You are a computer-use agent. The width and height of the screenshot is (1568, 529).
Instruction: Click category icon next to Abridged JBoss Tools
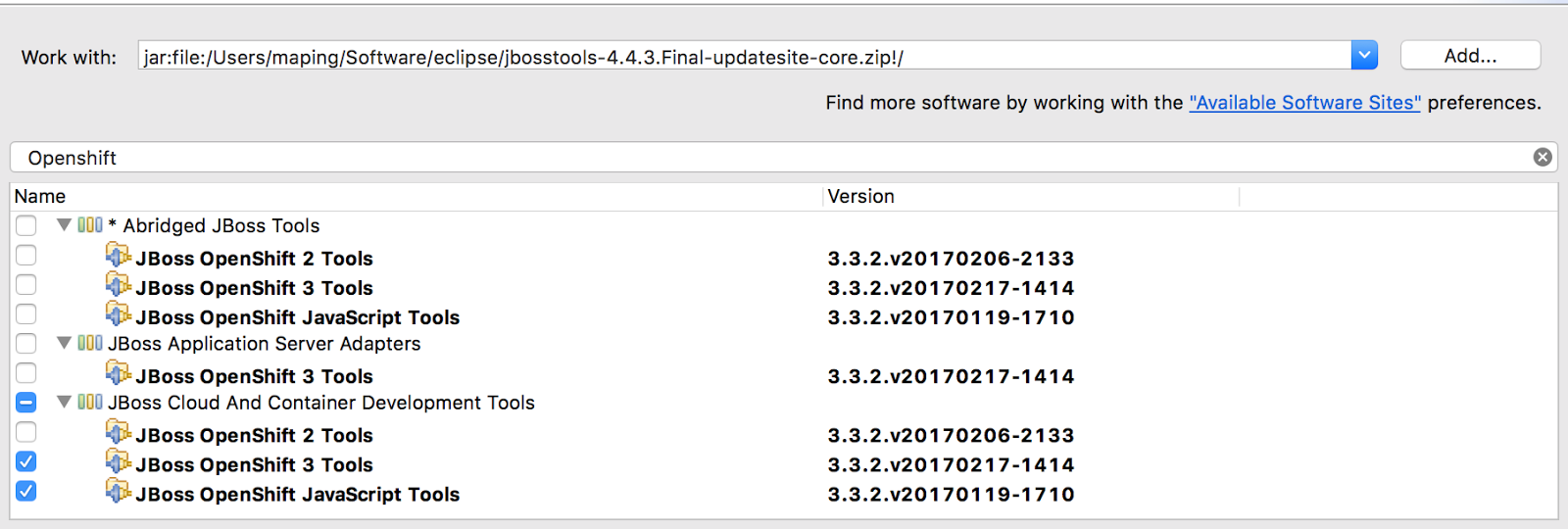90,225
